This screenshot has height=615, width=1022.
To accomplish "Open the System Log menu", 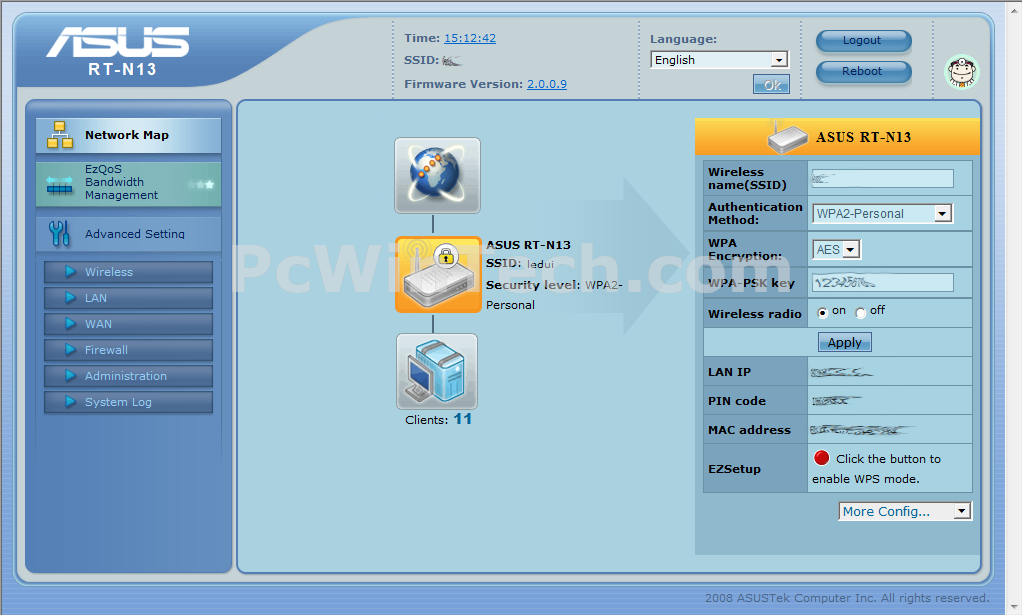I will point(128,402).
